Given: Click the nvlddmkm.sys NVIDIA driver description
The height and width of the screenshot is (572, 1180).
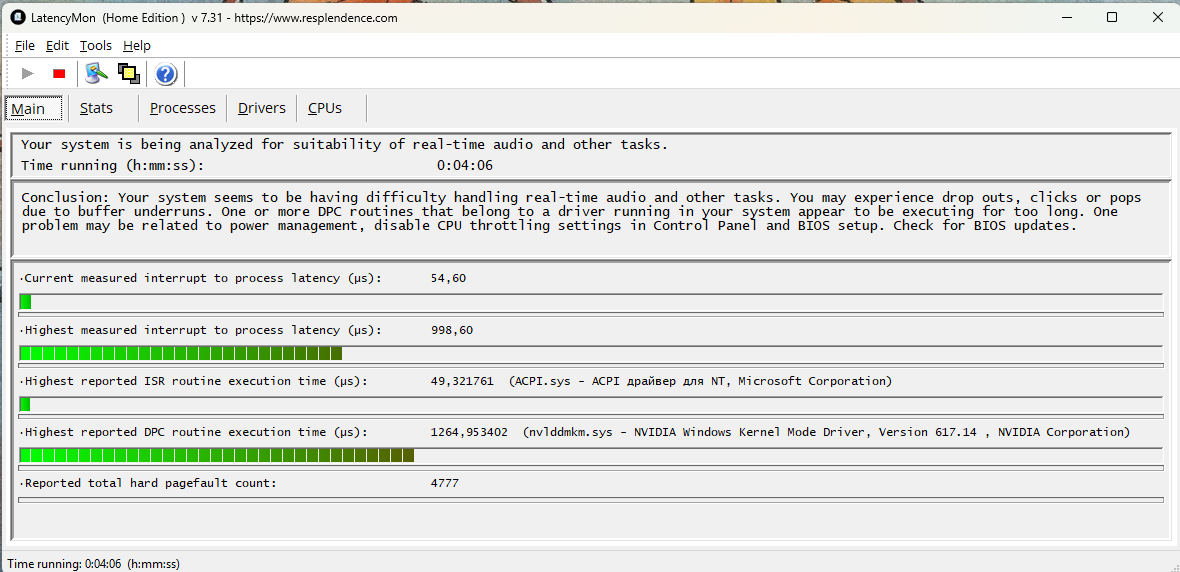Looking at the screenshot, I should pos(826,432).
